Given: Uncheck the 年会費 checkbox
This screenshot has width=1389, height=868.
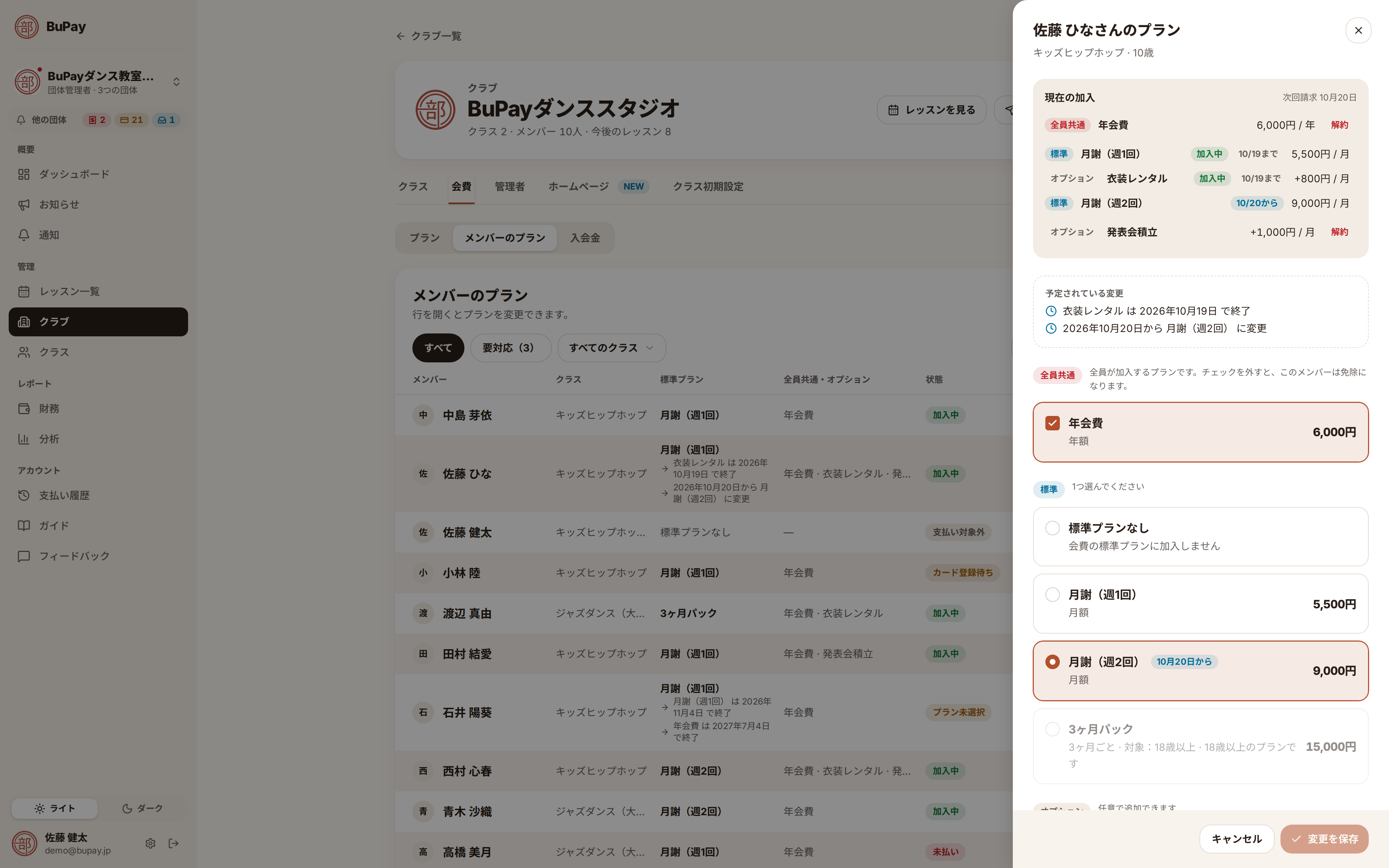Looking at the screenshot, I should coord(1052,423).
